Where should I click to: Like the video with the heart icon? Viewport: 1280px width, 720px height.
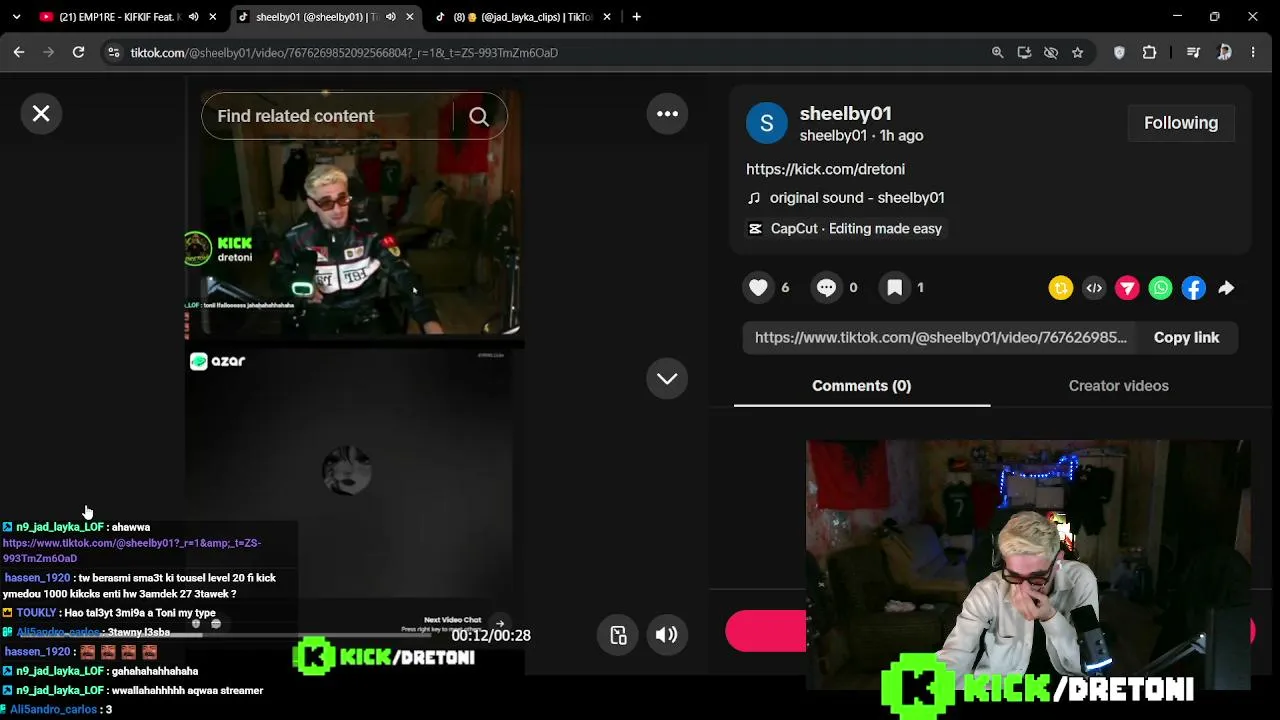[758, 288]
